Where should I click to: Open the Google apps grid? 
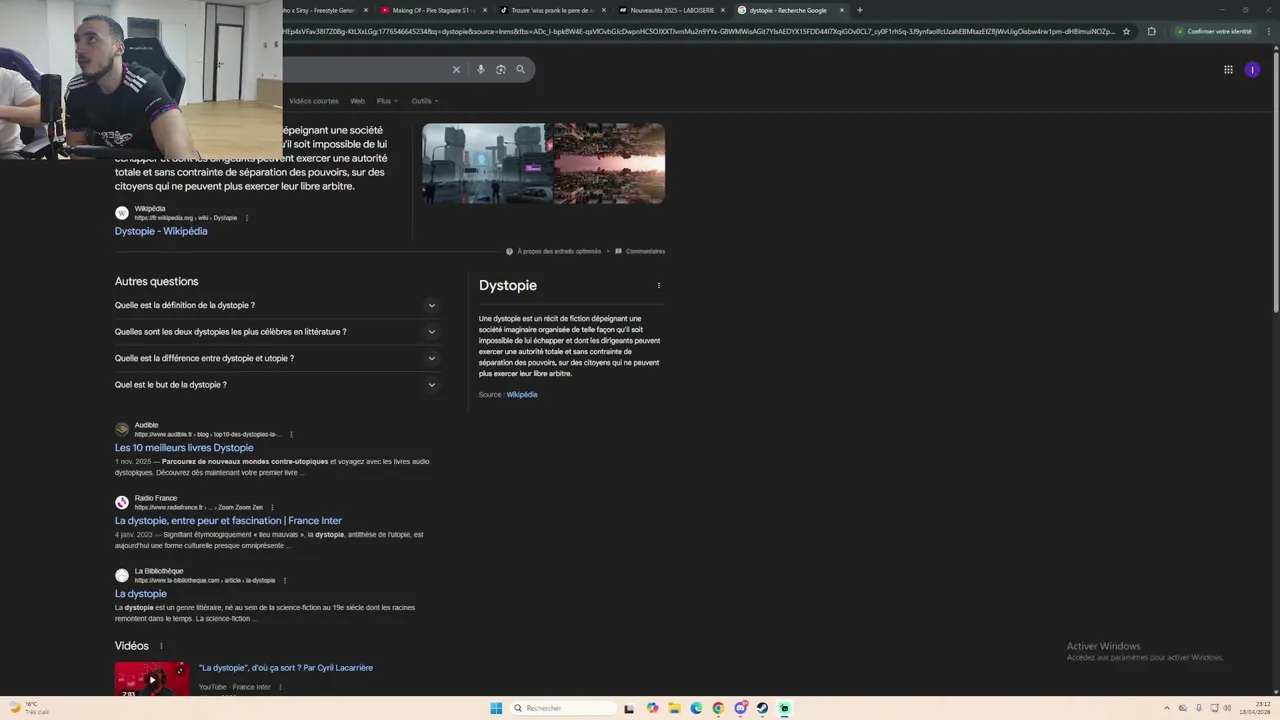(1228, 69)
